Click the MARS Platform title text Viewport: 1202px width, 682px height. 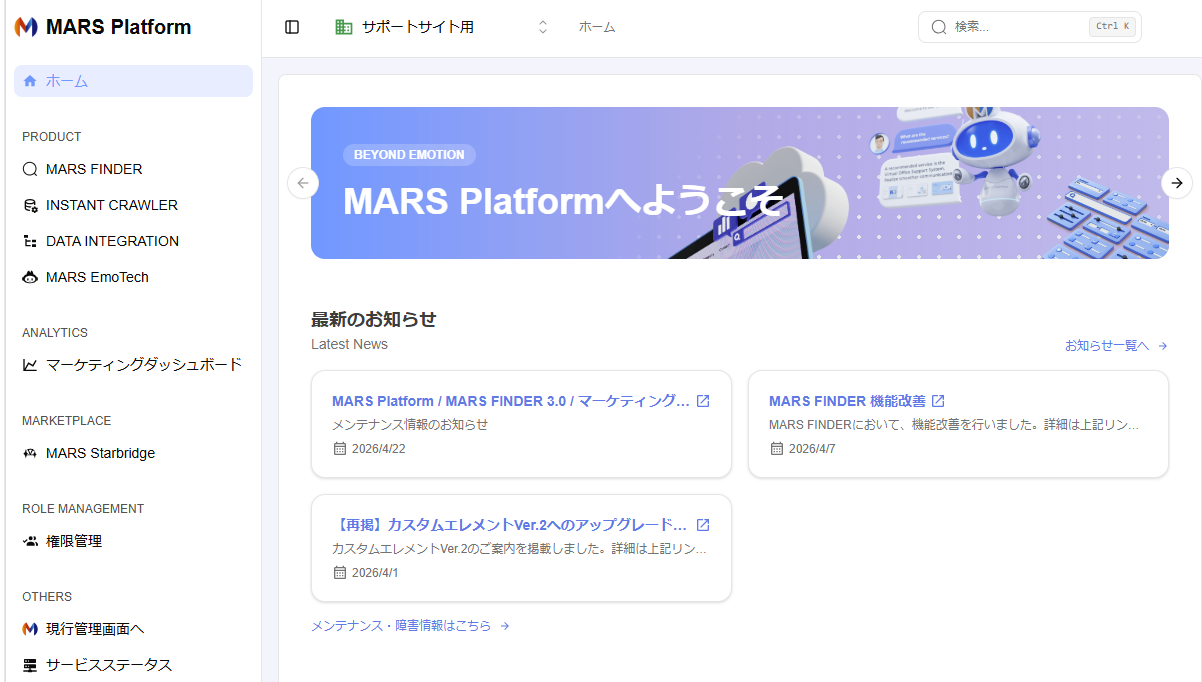coord(119,27)
